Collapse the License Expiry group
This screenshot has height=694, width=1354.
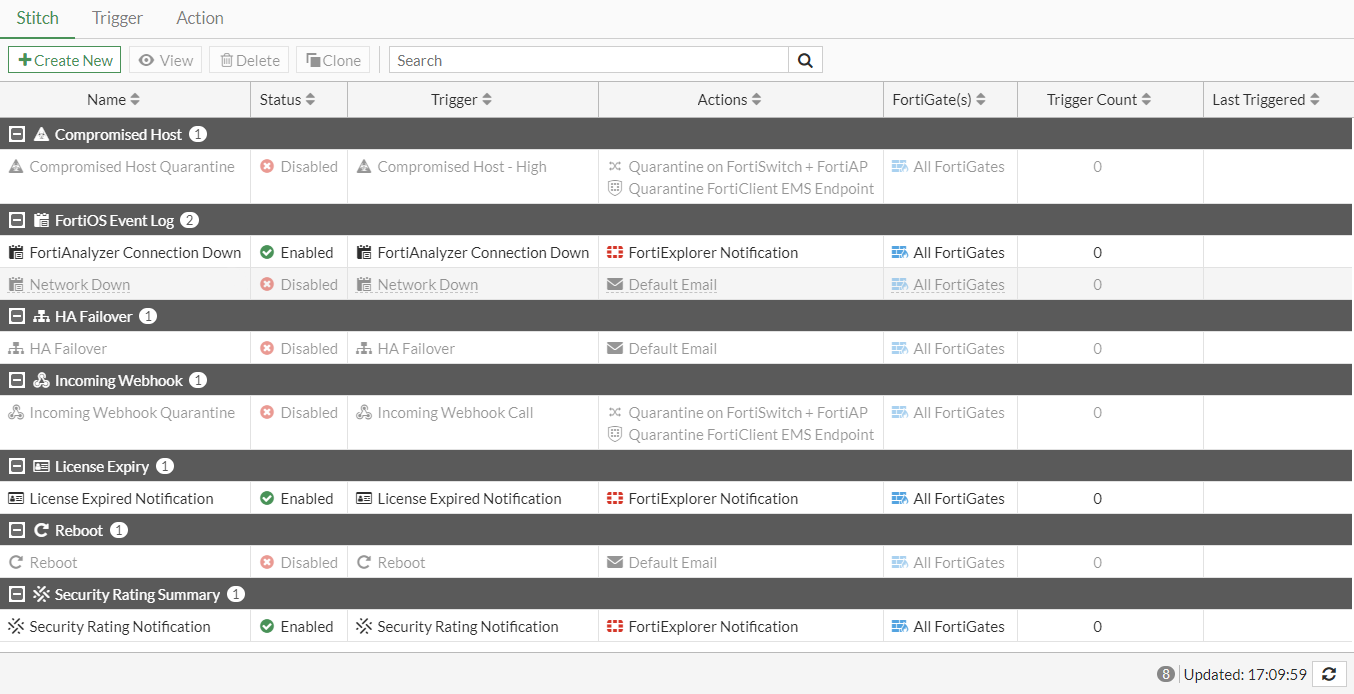pyautogui.click(x=17, y=466)
